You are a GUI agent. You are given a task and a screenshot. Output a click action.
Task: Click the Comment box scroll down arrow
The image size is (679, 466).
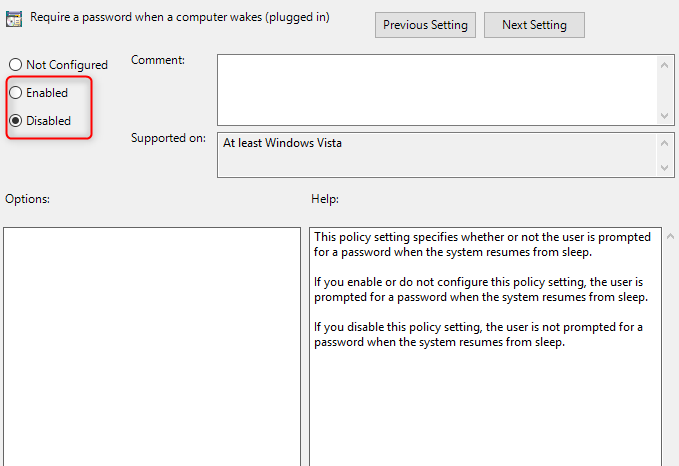pyautogui.click(x=664, y=116)
